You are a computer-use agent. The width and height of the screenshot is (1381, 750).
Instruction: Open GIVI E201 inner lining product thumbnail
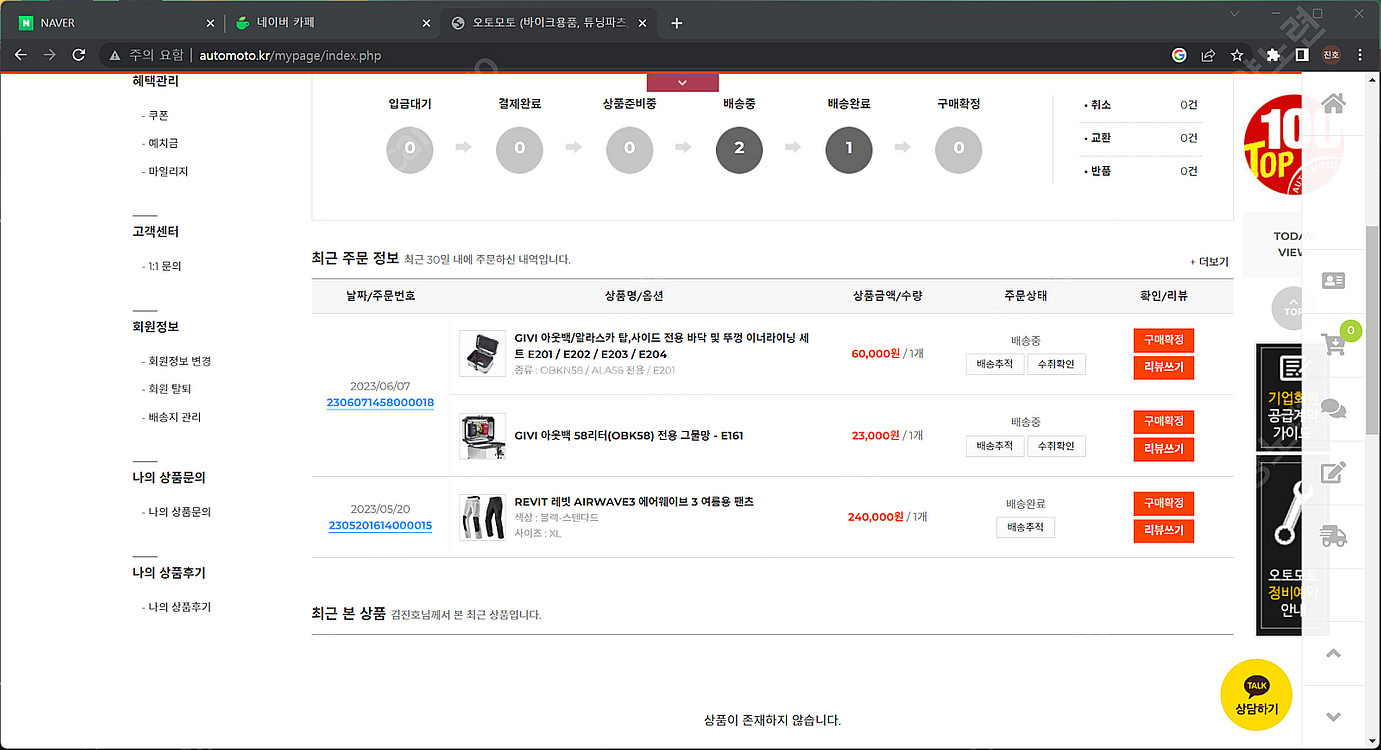click(483, 354)
